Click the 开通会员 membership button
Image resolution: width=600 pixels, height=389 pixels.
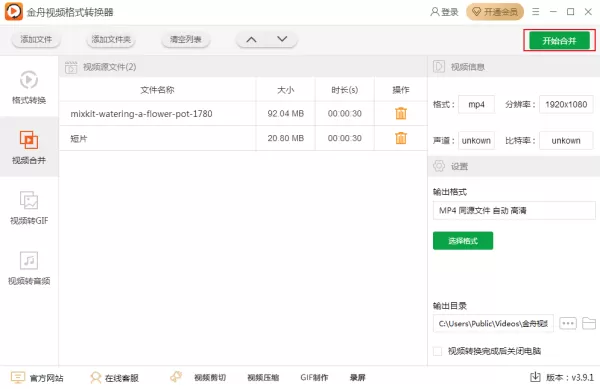[495, 12]
